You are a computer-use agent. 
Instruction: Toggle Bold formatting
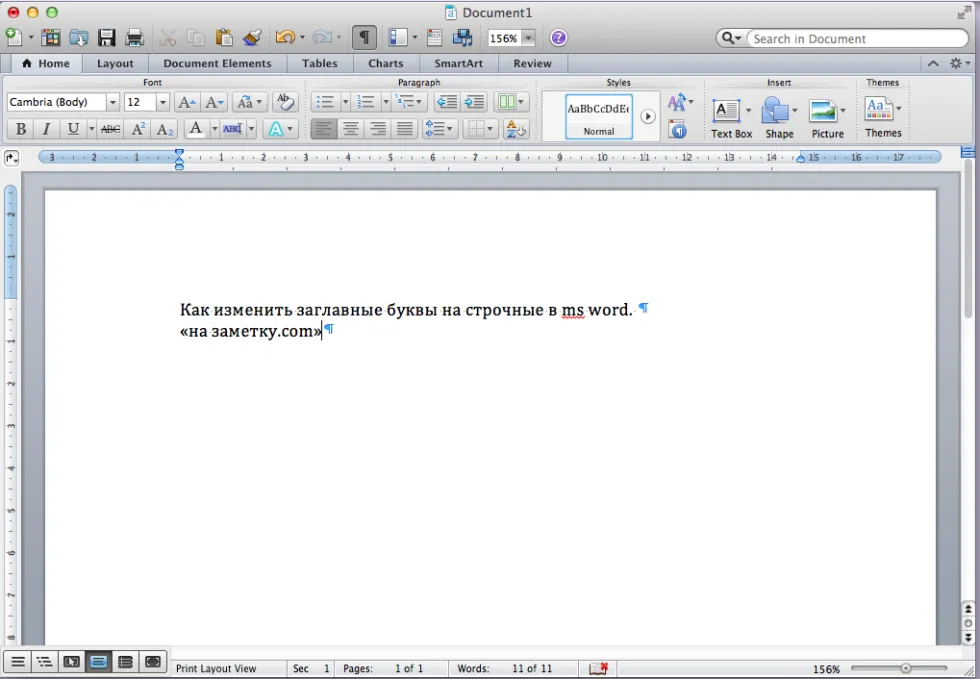20,129
